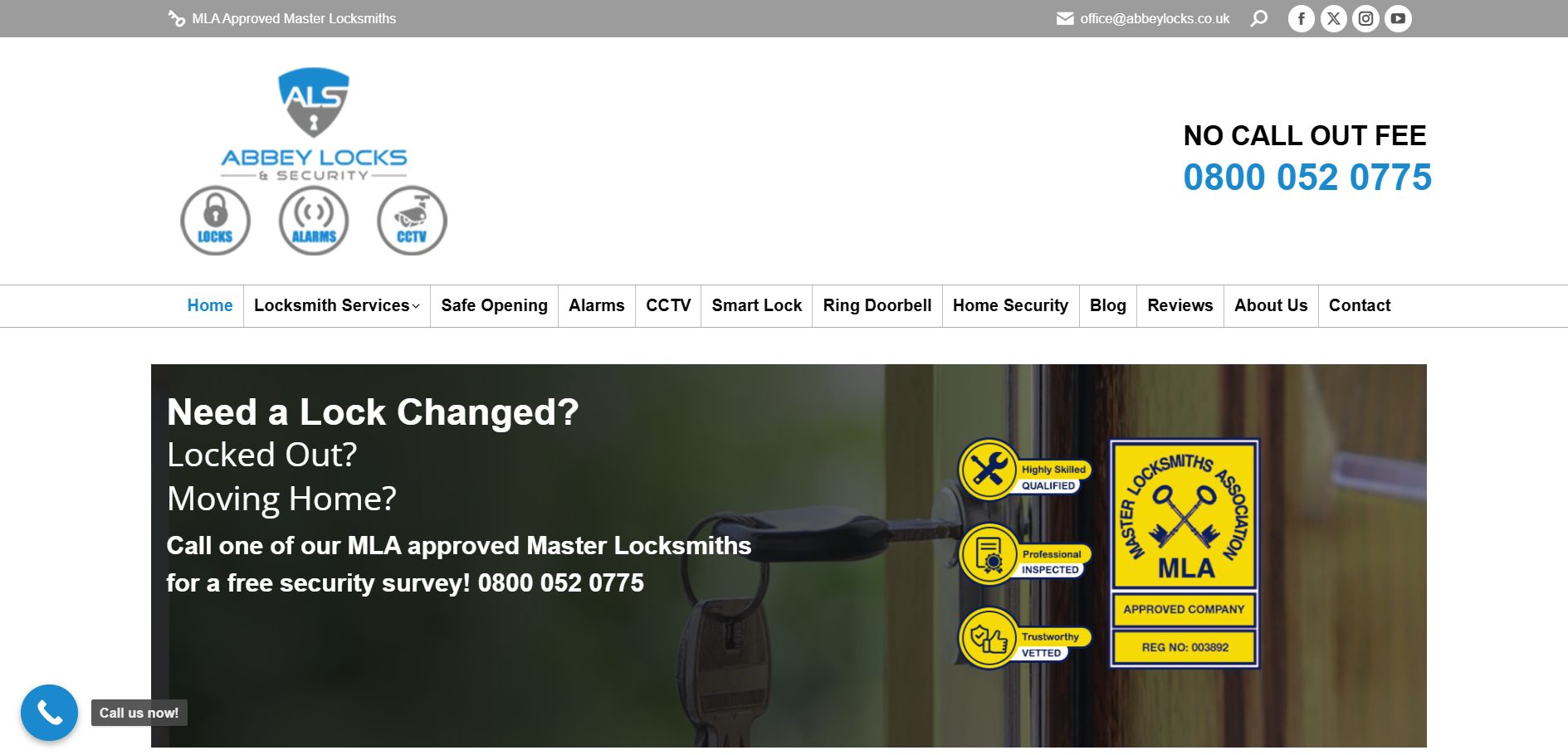Switch to the Reviews page
1568x755 pixels.
1180,305
